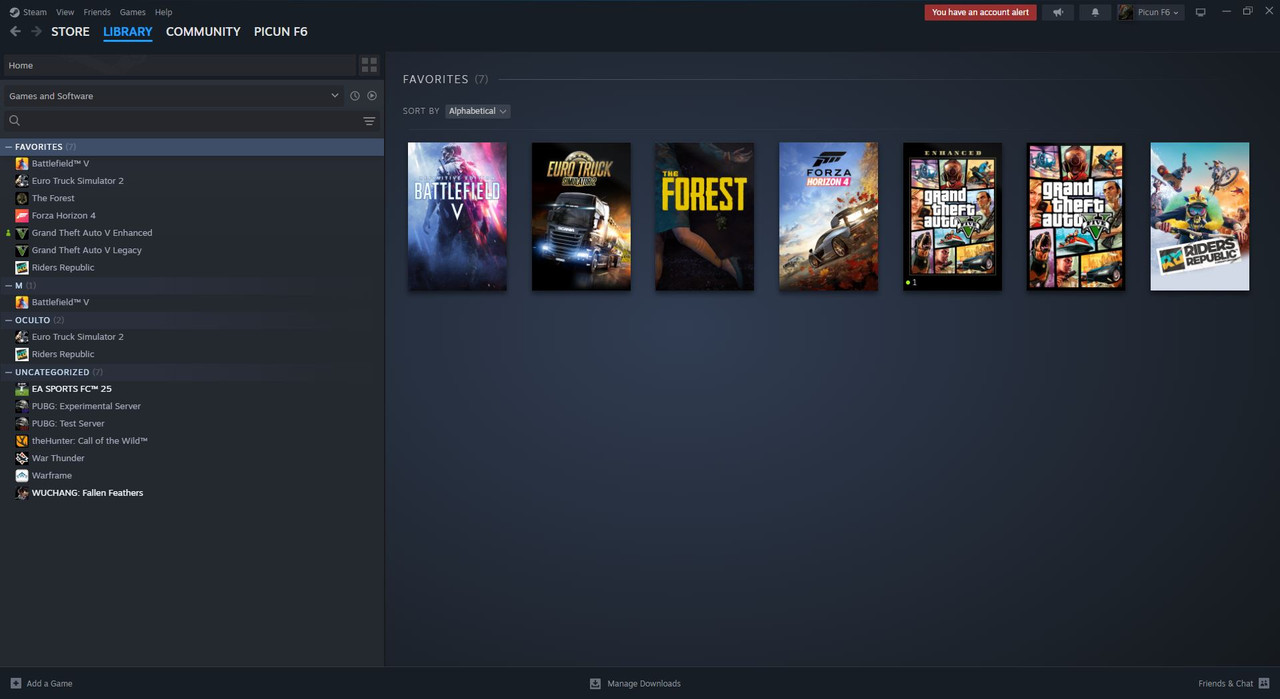This screenshot has width=1280, height=699.
Task: Click the profile avatar icon
Action: 1126,12
